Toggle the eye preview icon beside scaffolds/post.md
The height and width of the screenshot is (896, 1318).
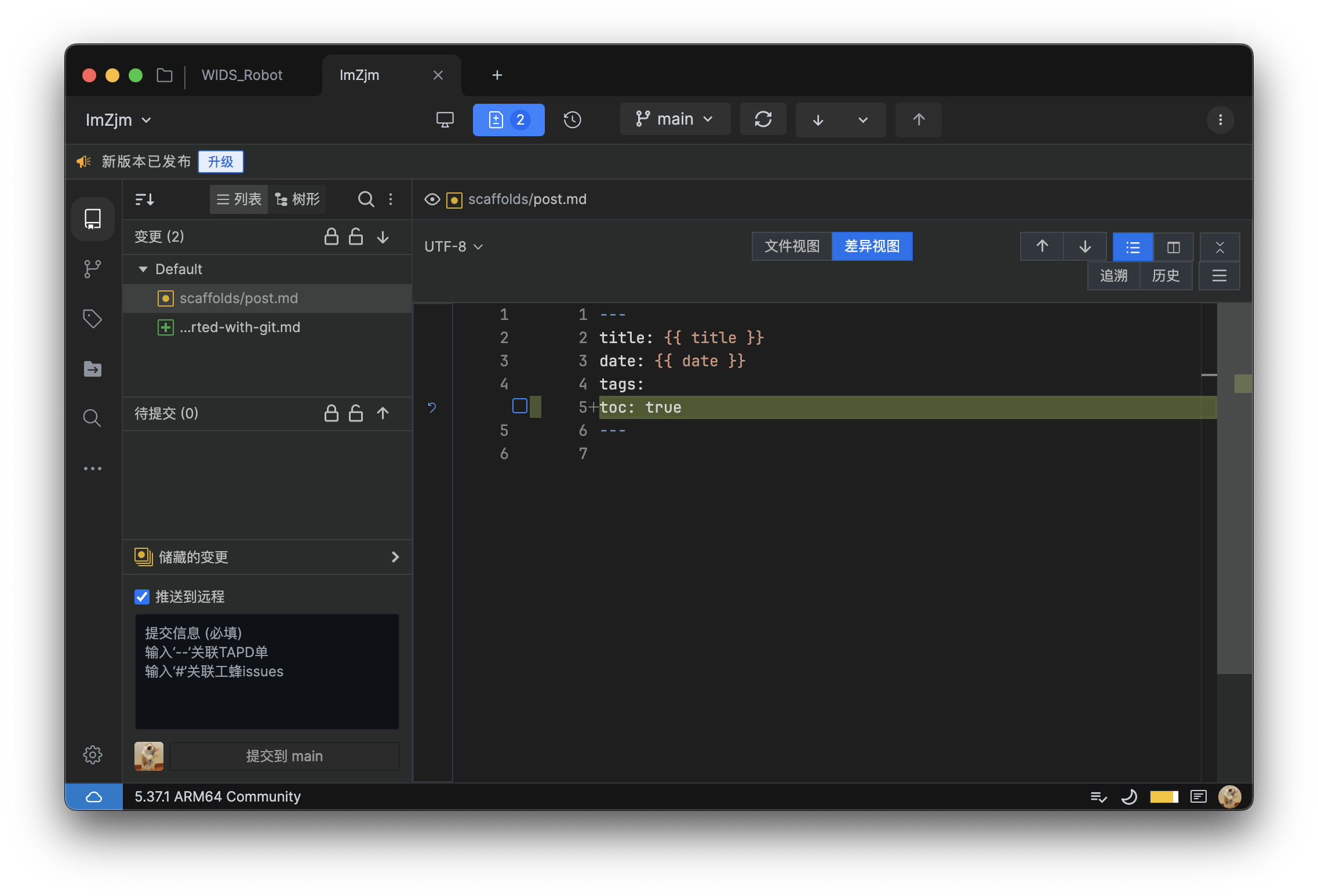coord(432,199)
